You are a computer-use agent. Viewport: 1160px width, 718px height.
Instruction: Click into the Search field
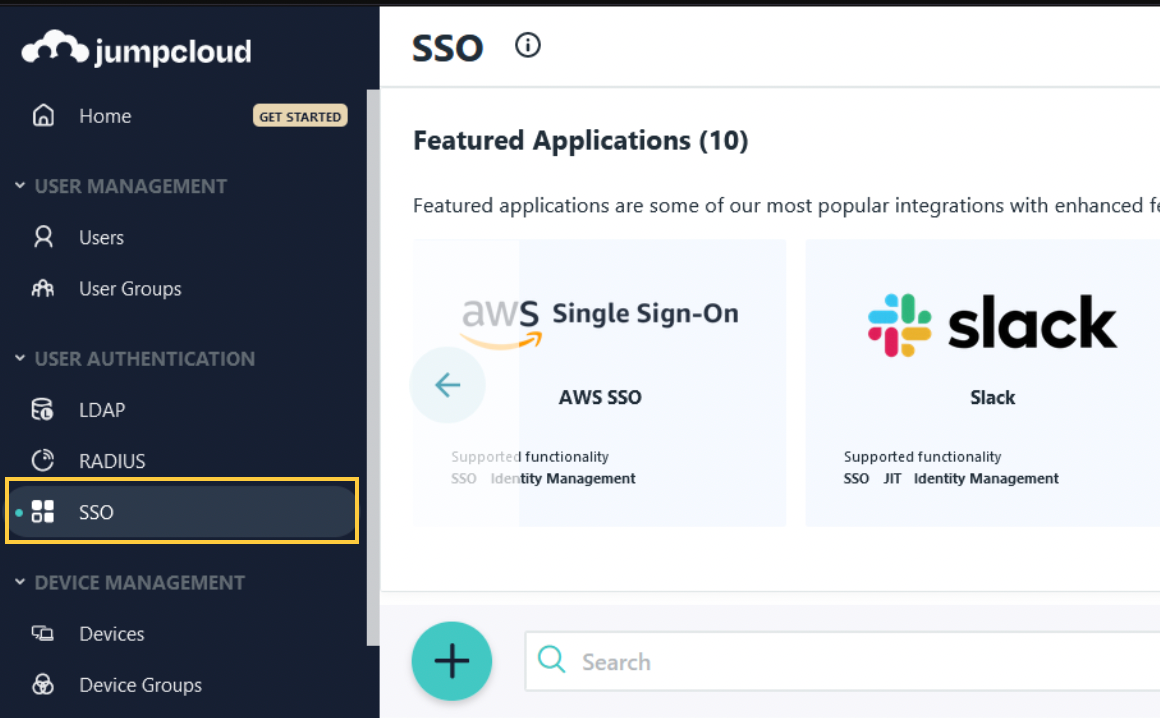(843, 661)
